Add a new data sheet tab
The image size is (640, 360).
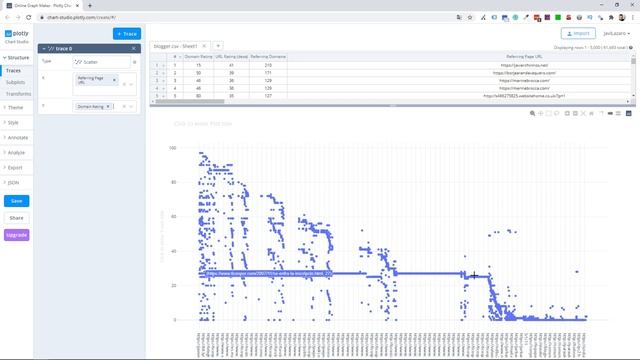[x=218, y=46]
